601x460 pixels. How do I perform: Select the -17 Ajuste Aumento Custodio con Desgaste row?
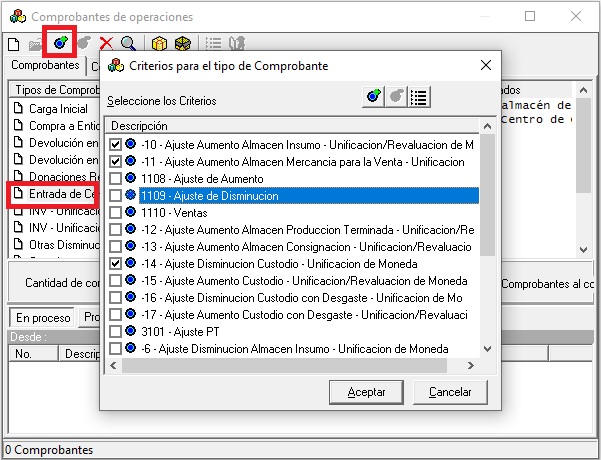pos(304,315)
